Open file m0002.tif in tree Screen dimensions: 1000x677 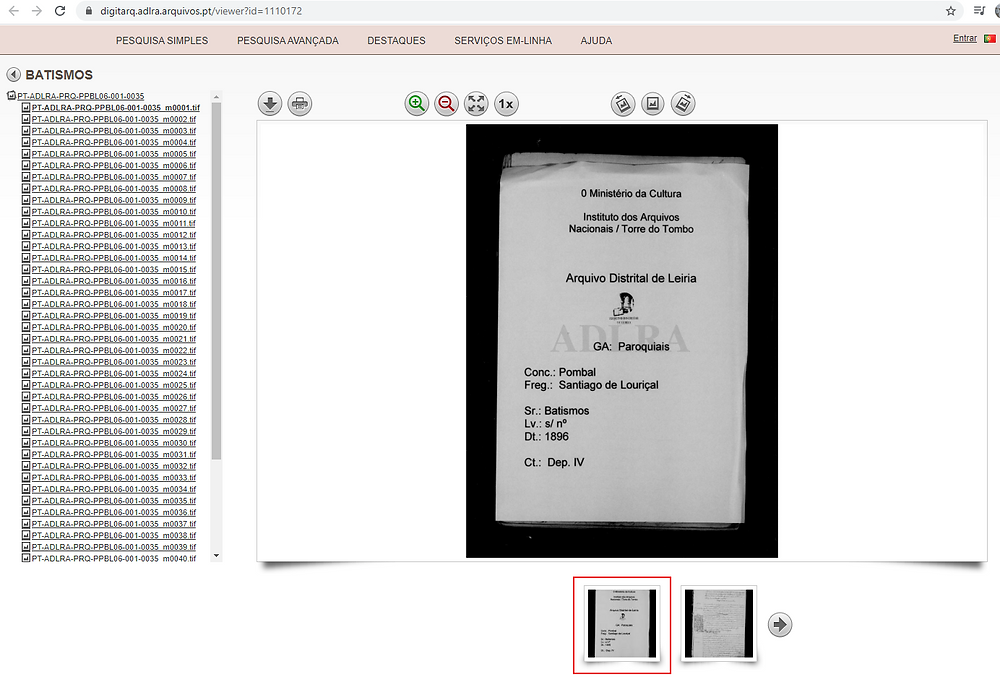tap(114, 119)
